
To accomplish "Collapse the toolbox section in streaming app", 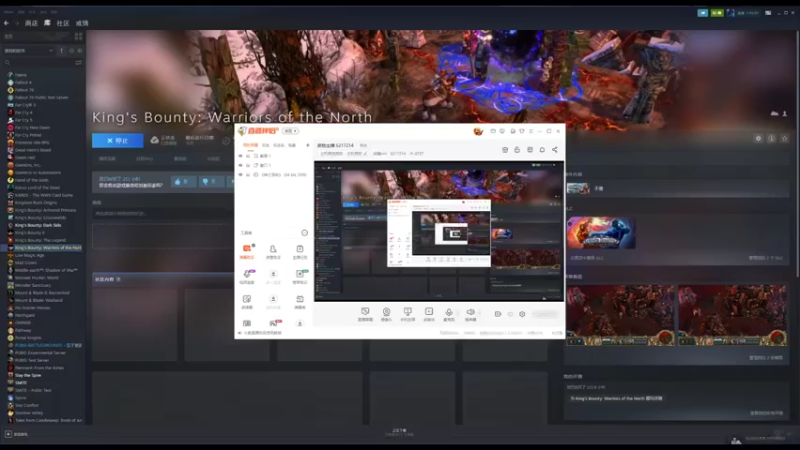I will (x=305, y=233).
